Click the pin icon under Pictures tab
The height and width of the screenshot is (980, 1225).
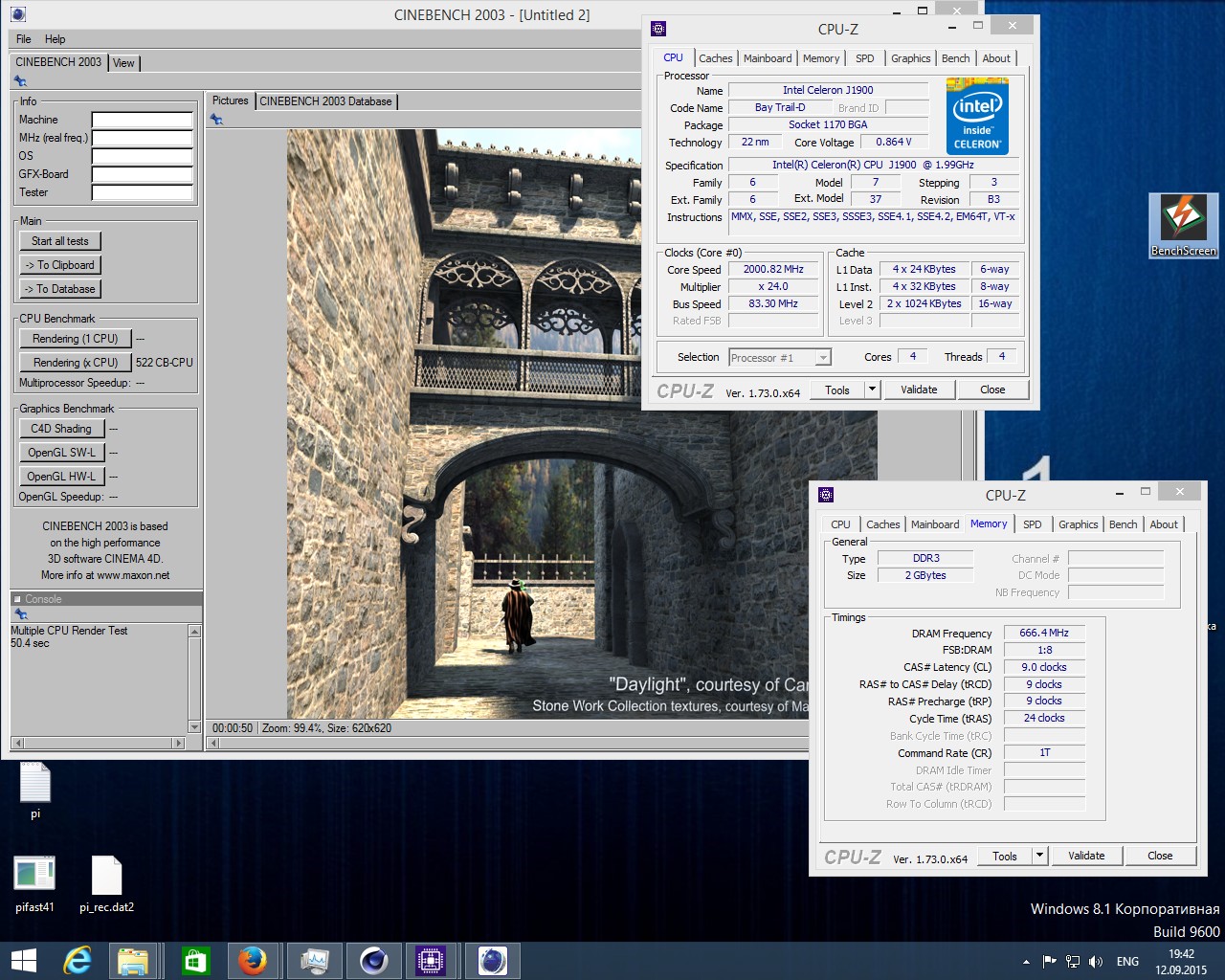click(x=216, y=120)
